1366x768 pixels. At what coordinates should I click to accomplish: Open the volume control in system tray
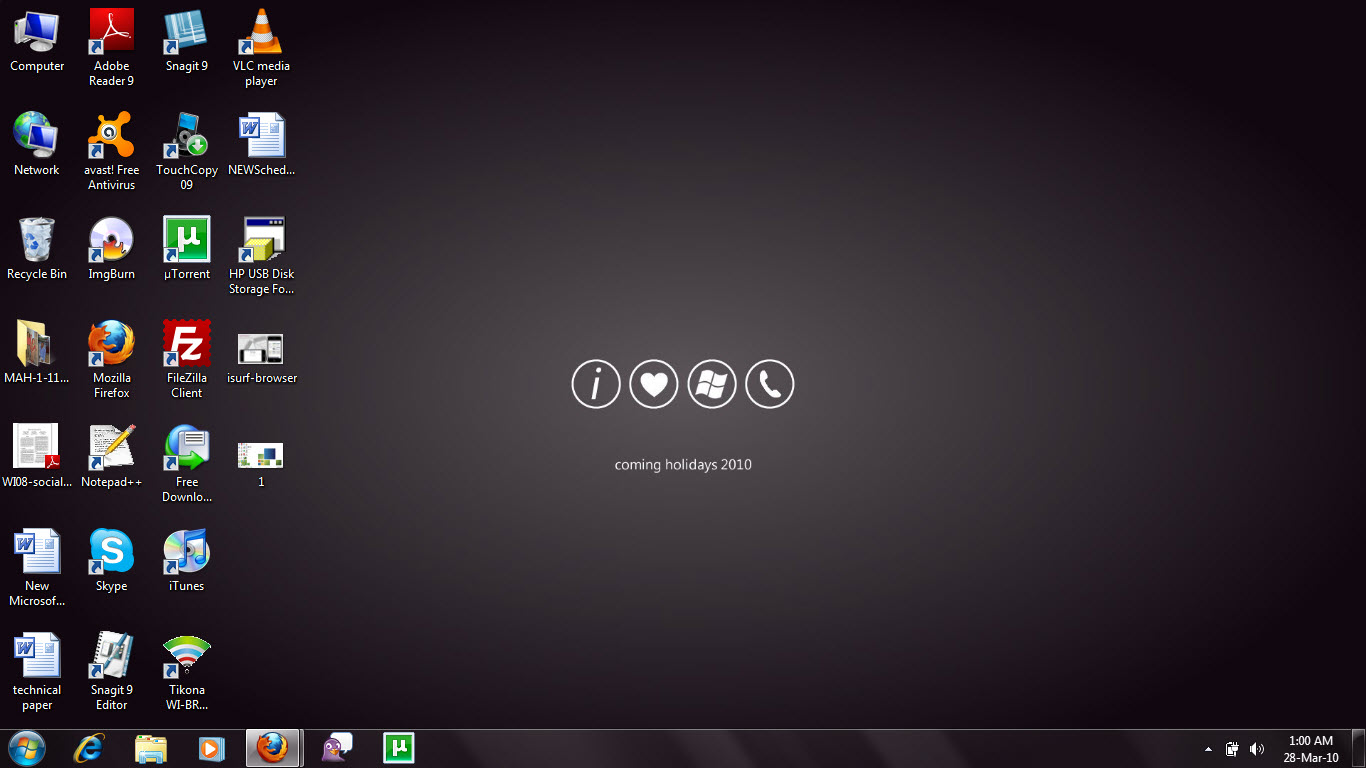pos(1257,749)
